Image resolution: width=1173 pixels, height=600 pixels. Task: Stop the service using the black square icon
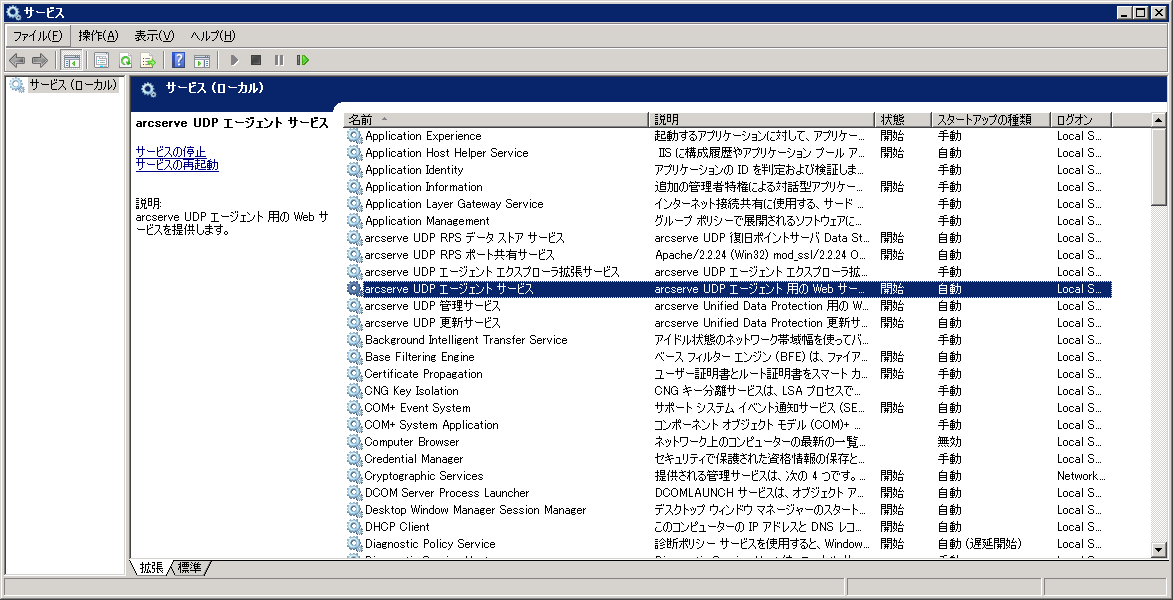(x=258, y=60)
